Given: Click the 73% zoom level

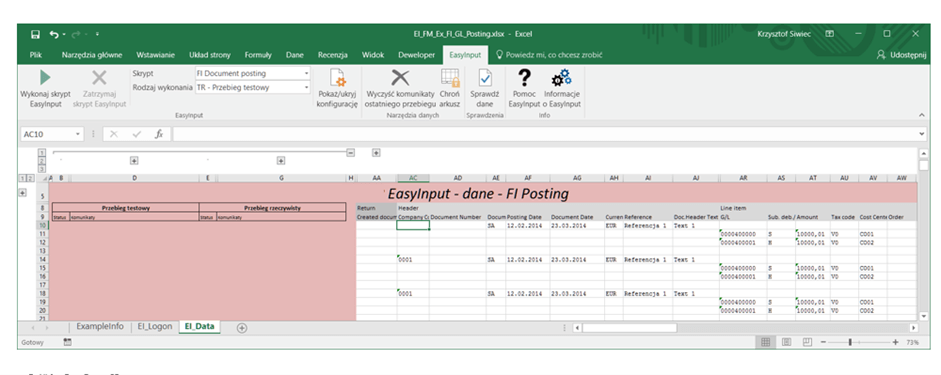Looking at the screenshot, I should pos(913,342).
